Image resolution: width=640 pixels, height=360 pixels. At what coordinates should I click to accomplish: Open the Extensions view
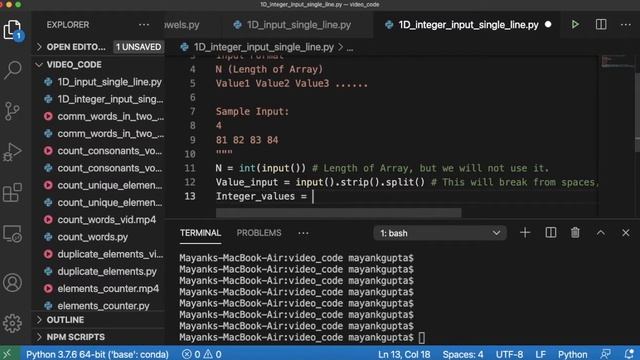(x=12, y=193)
